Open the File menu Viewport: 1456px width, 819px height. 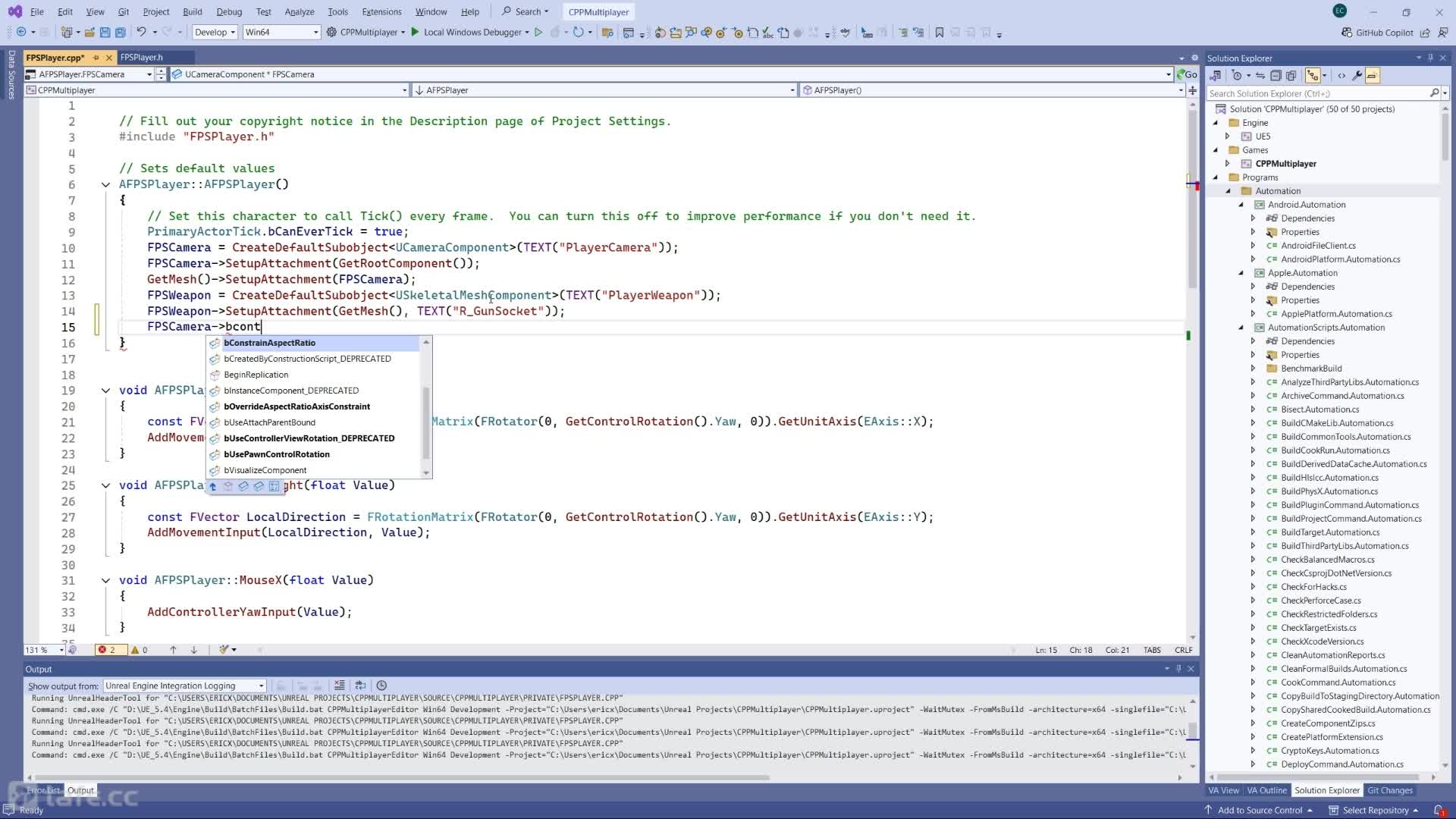pos(36,11)
